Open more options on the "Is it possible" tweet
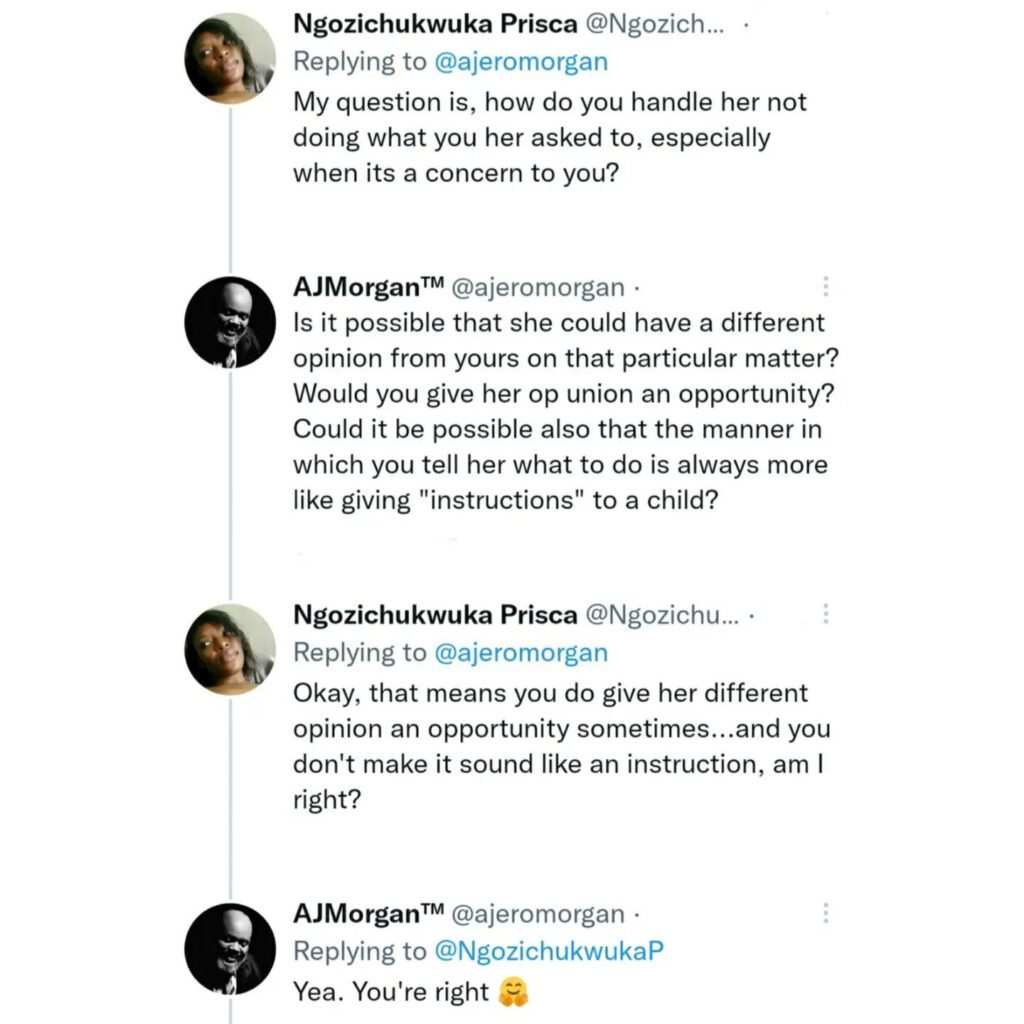Screen dimensions: 1024x1024 tap(826, 287)
